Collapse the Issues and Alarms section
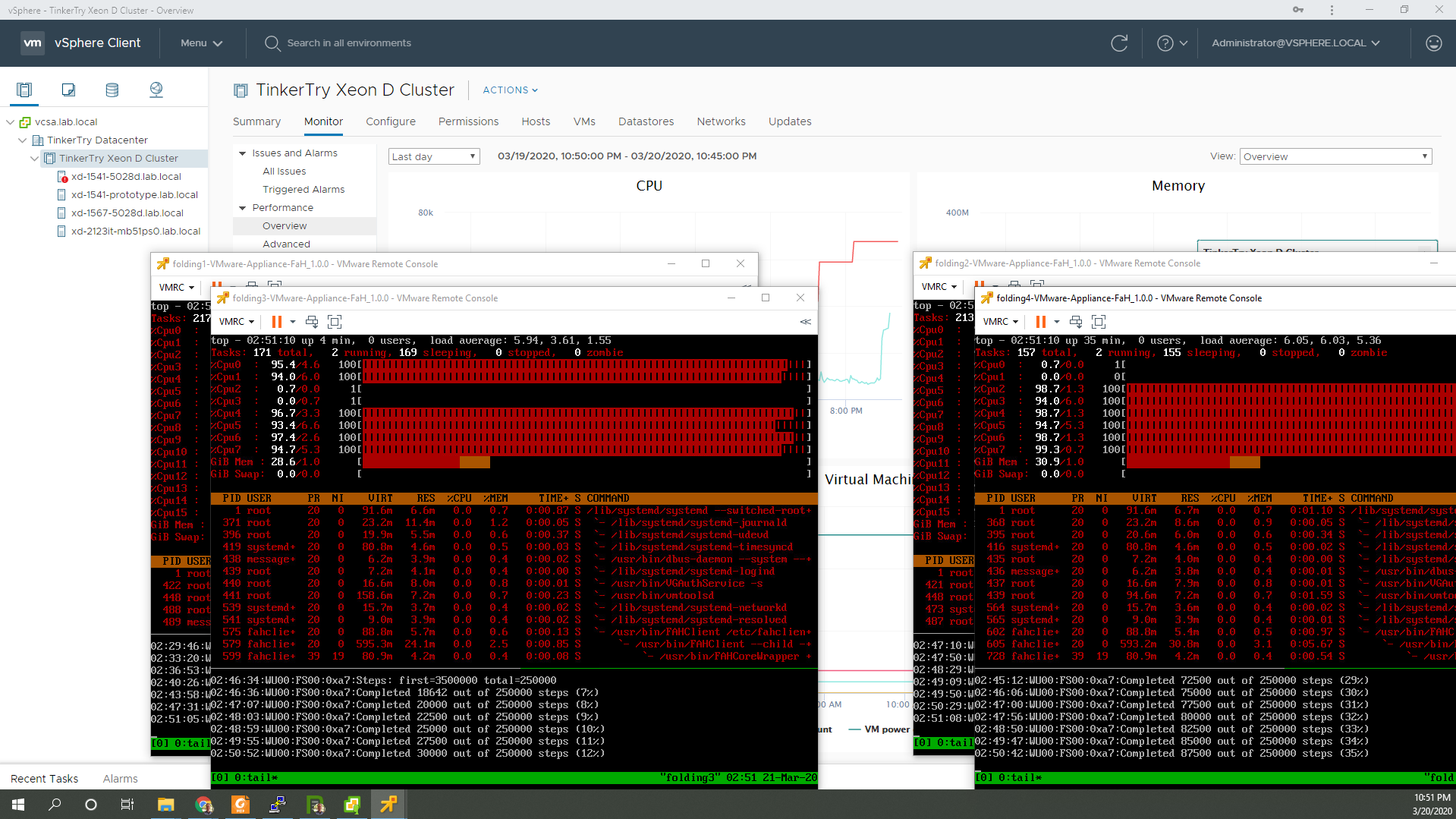 point(243,153)
